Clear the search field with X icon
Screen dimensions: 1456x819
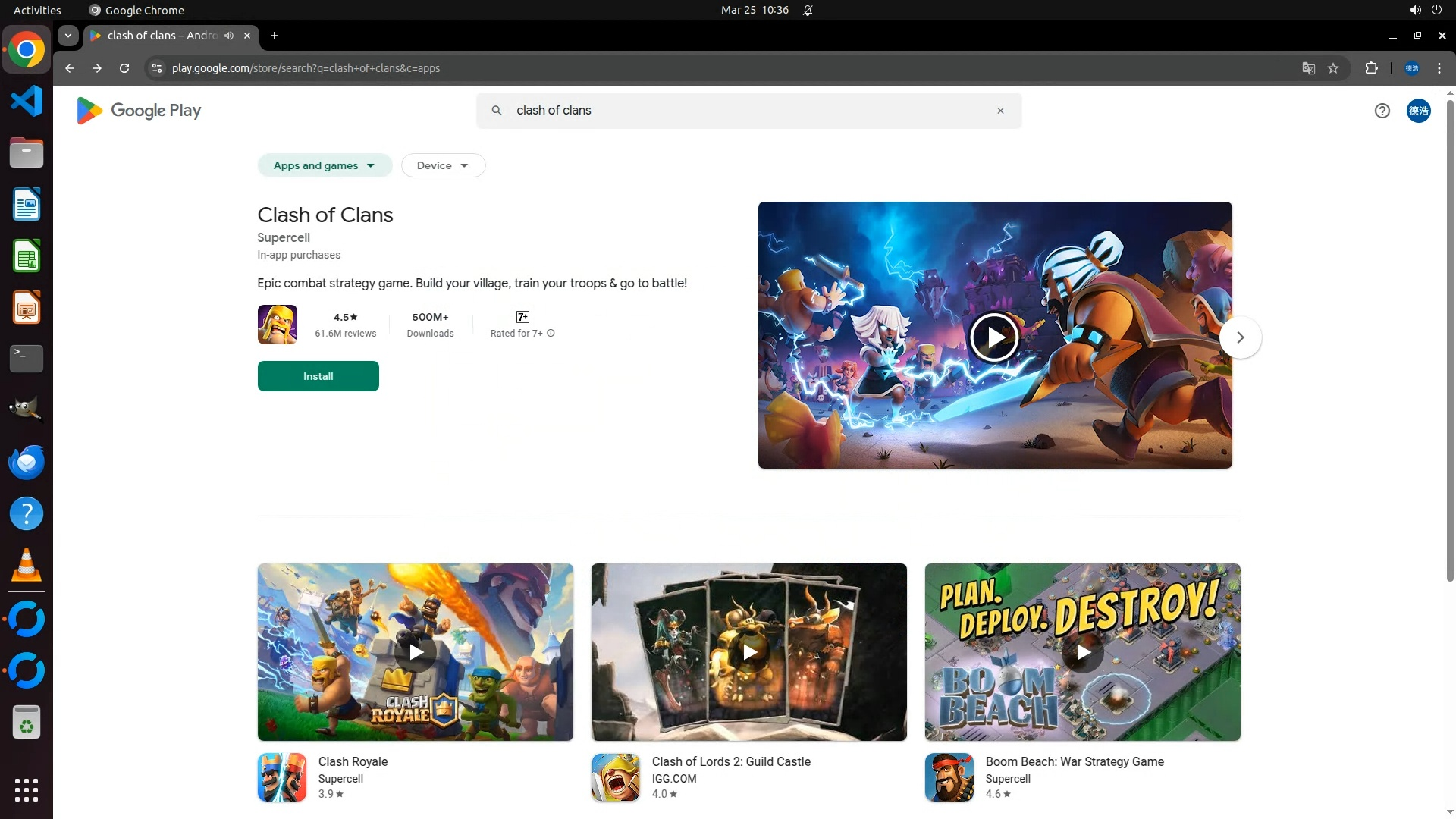[x=1000, y=111]
